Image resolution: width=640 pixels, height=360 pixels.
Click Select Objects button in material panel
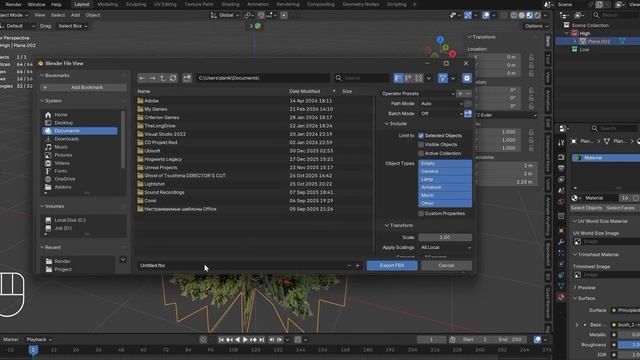(586, 208)
